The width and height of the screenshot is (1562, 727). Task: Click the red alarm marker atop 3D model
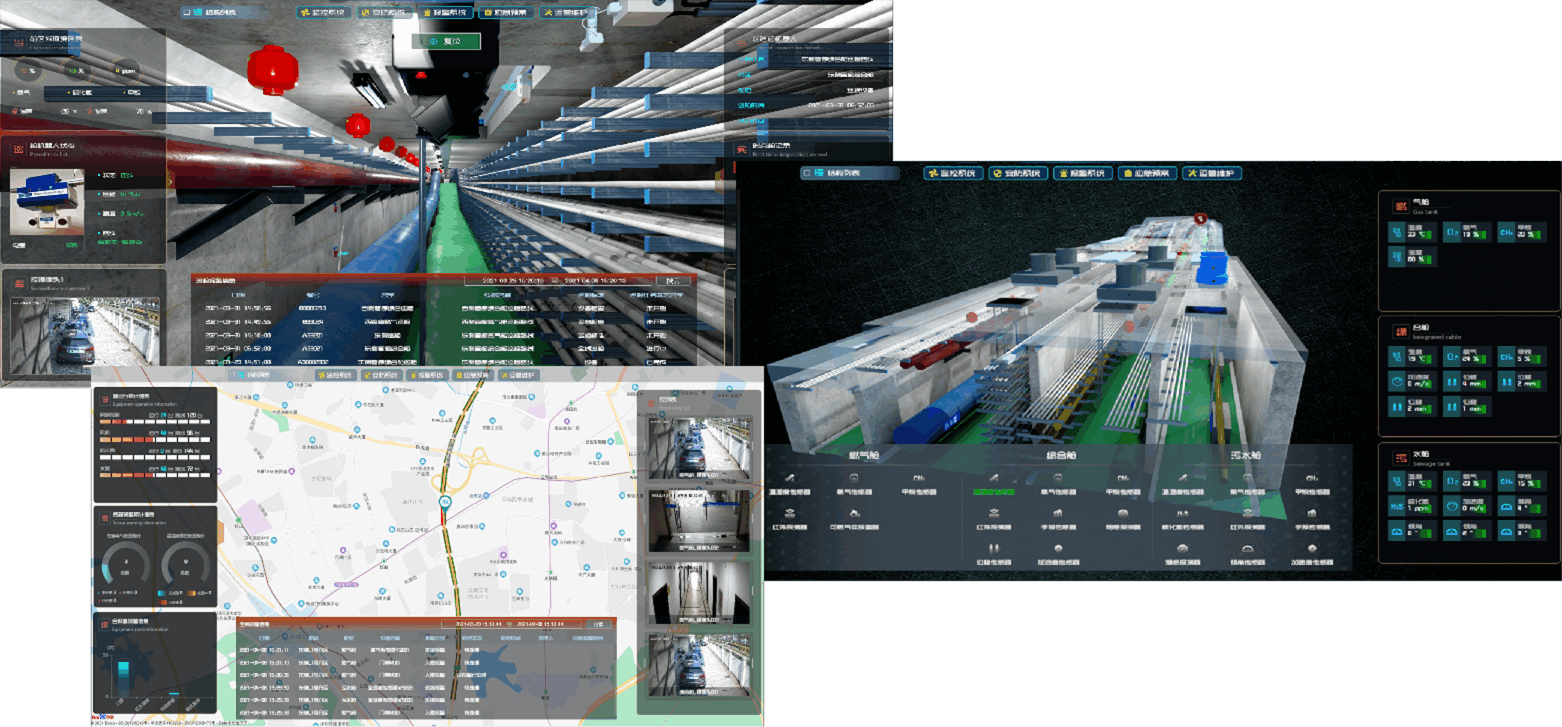[1203, 217]
